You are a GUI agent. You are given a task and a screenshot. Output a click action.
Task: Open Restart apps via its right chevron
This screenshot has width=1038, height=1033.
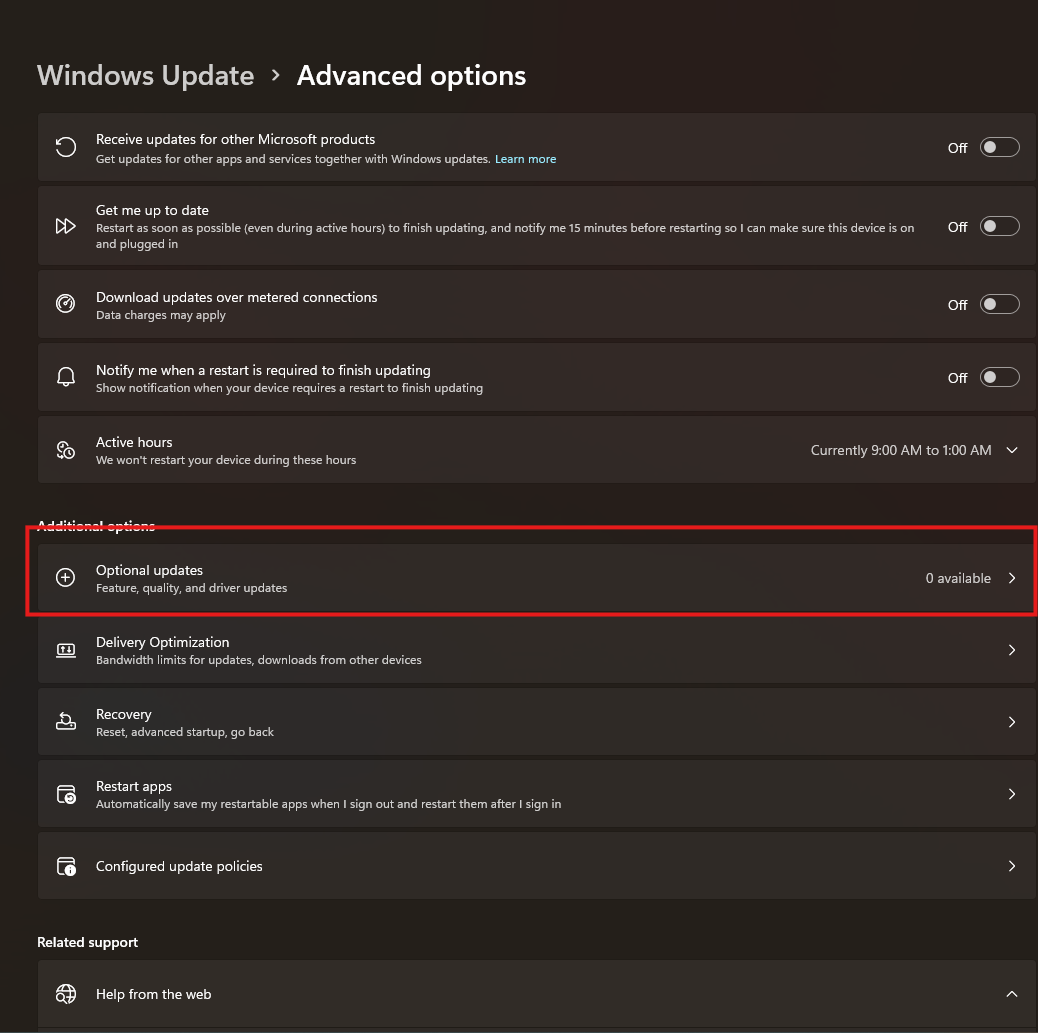[1012, 794]
